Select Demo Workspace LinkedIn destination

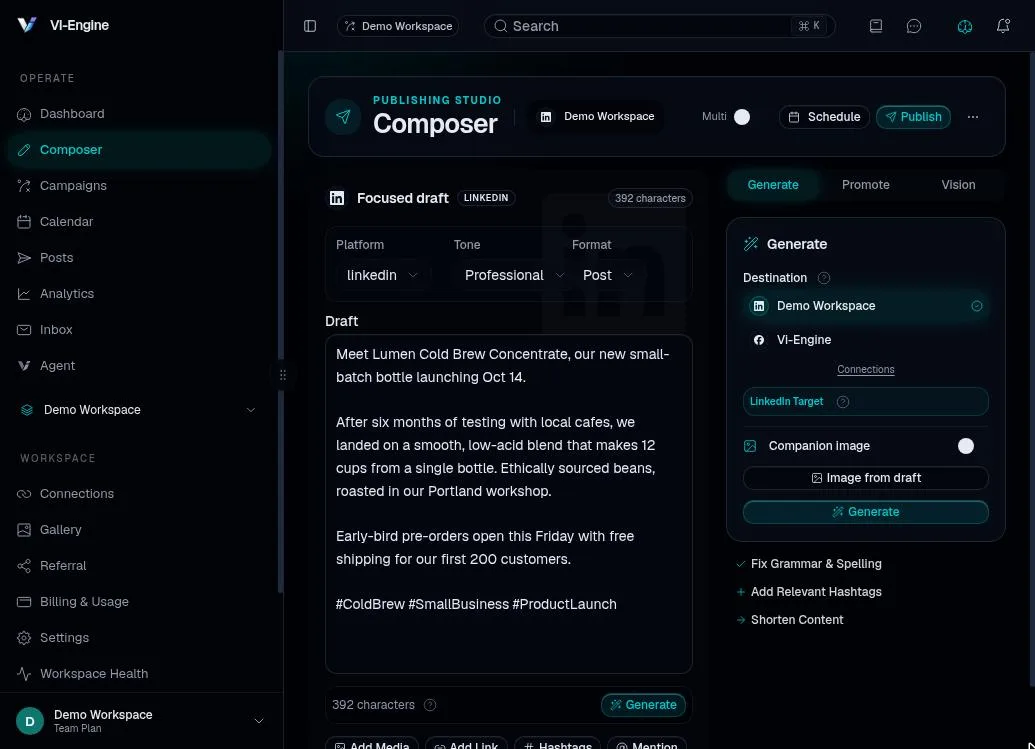(865, 306)
